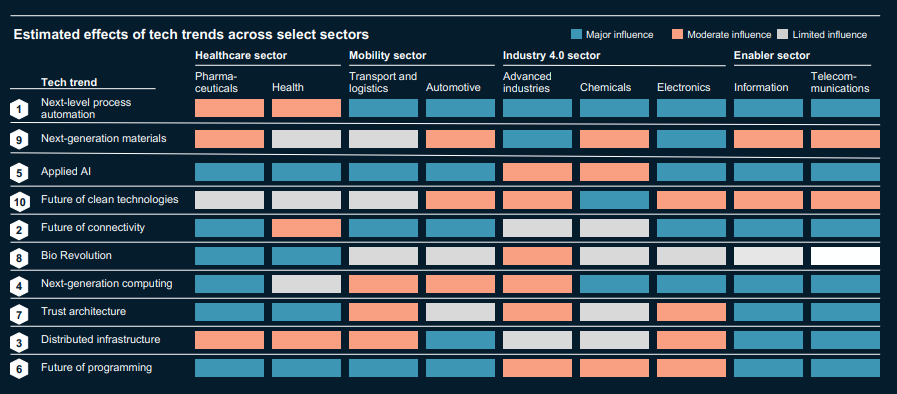Click the number 5 hexagon badge
897x394 pixels.
pos(19,172)
